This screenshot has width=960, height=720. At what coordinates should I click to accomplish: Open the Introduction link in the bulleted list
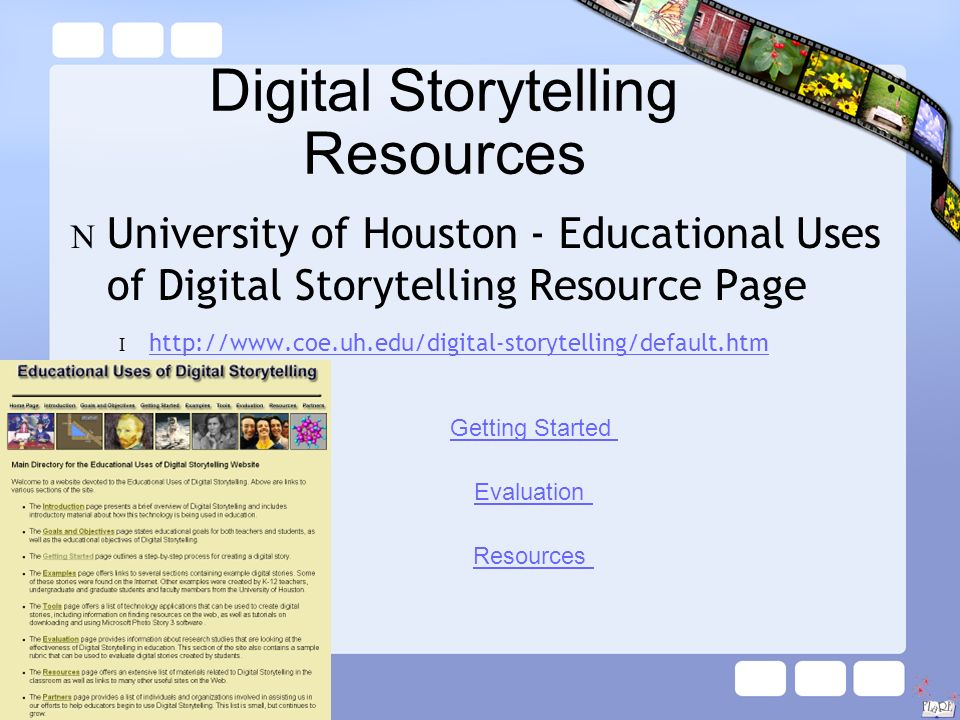click(63, 506)
